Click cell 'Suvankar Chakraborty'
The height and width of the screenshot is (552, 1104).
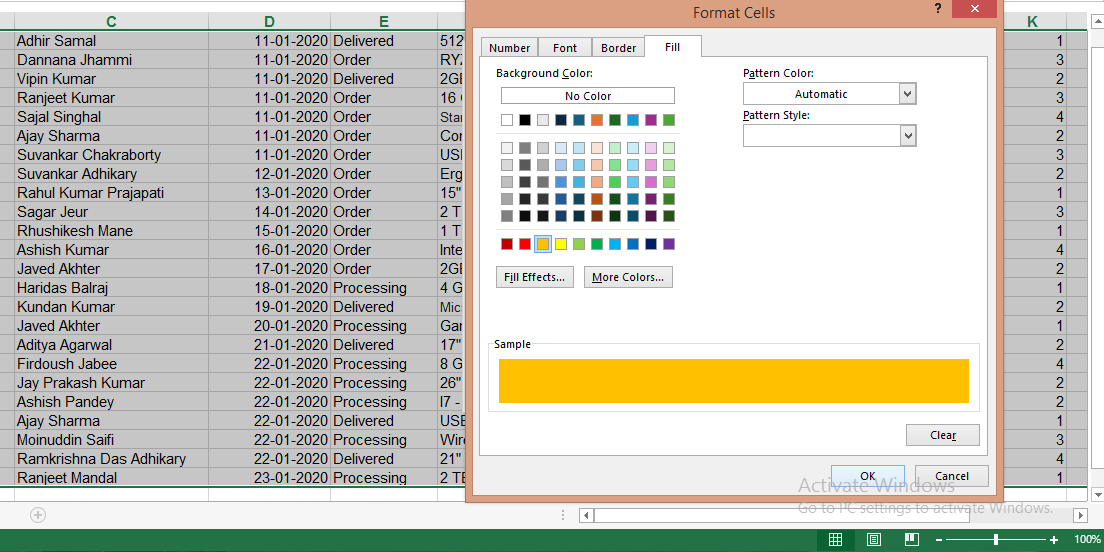pos(111,155)
